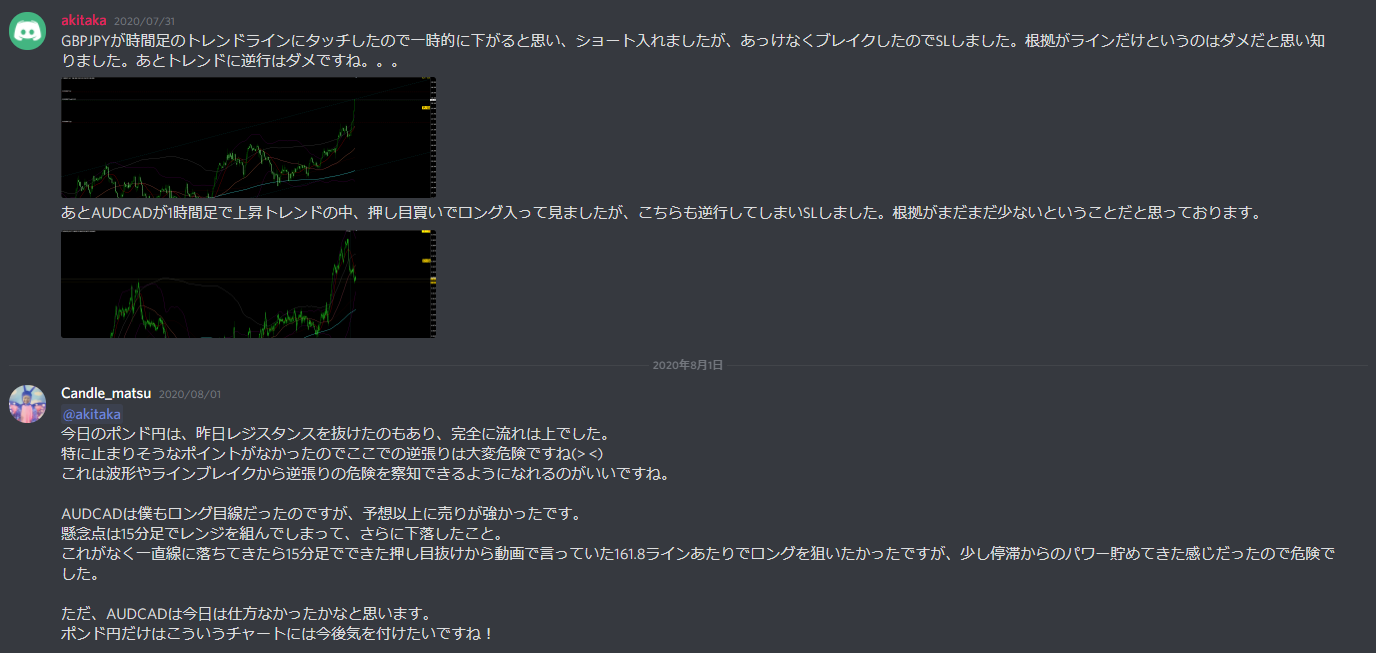Open Candle_matsu's profile avatar picture
This screenshot has height=653, width=1376.
(27, 404)
